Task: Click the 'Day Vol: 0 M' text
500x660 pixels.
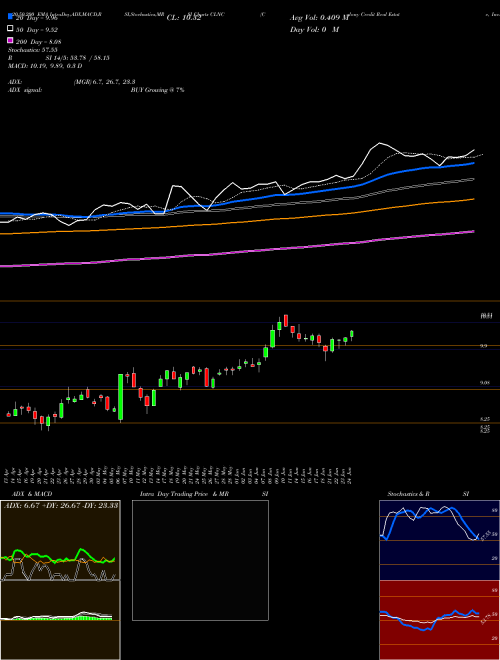Action: (x=314, y=29)
